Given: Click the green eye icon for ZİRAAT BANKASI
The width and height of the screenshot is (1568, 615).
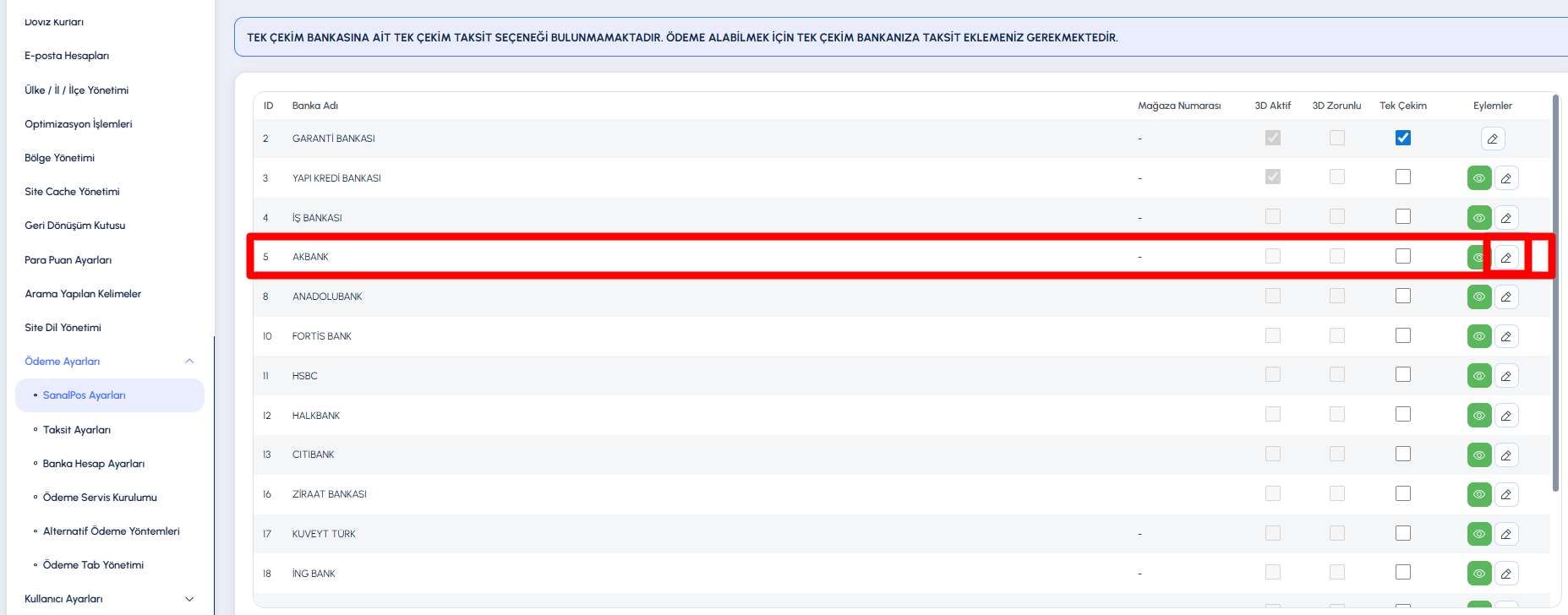Looking at the screenshot, I should (x=1479, y=494).
